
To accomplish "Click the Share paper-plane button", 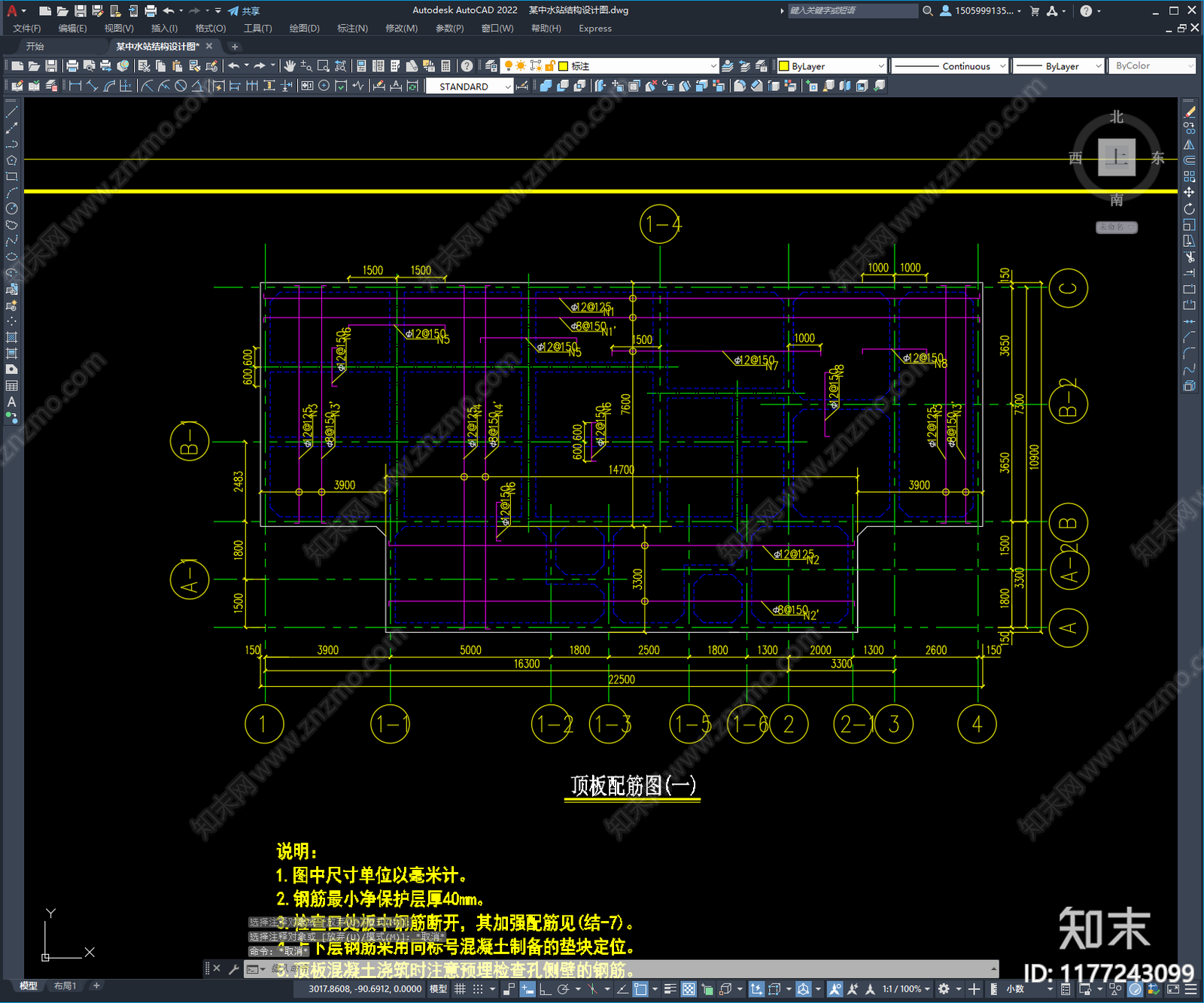I will point(244,11).
